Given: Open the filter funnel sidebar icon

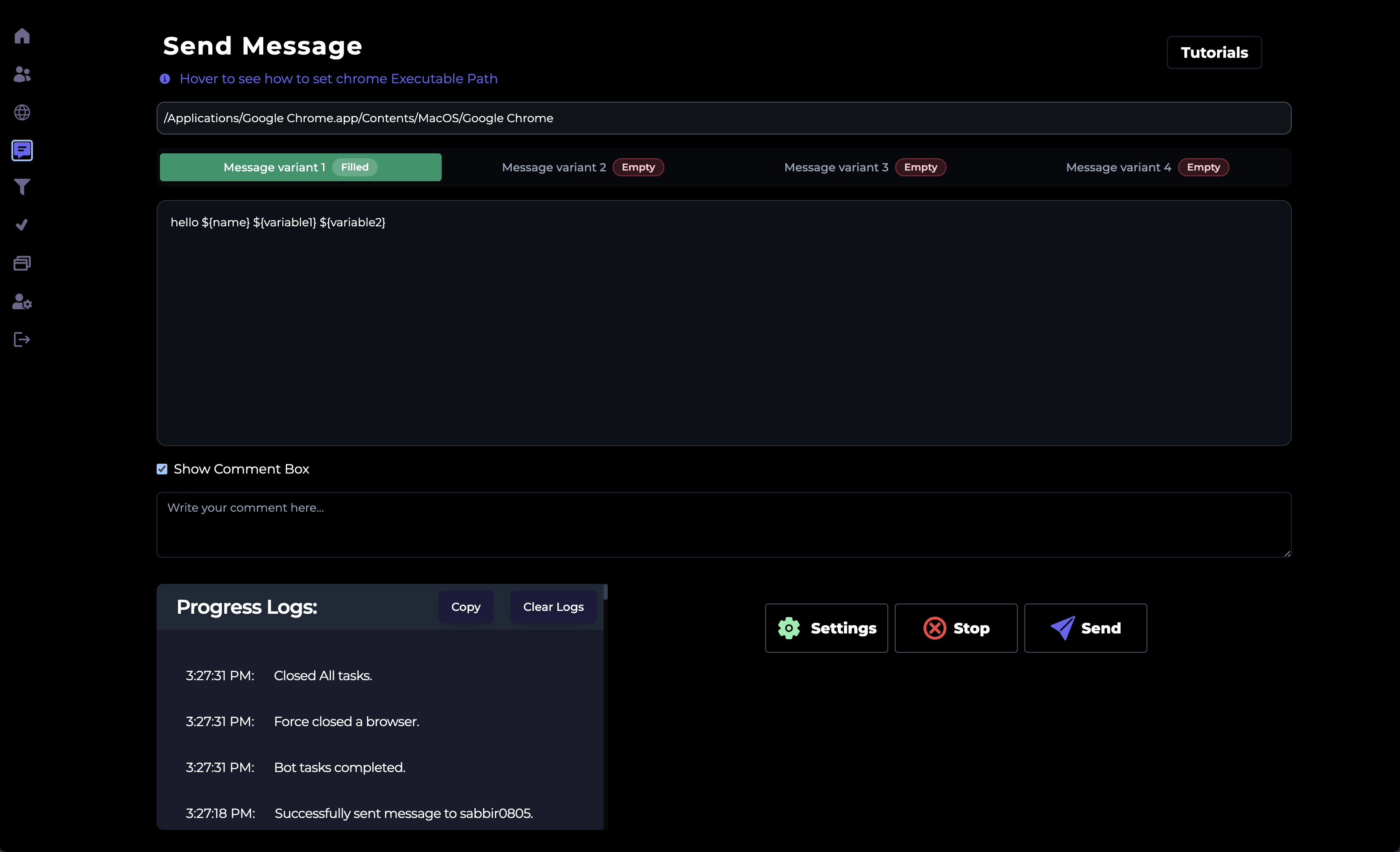Looking at the screenshot, I should (x=22, y=187).
